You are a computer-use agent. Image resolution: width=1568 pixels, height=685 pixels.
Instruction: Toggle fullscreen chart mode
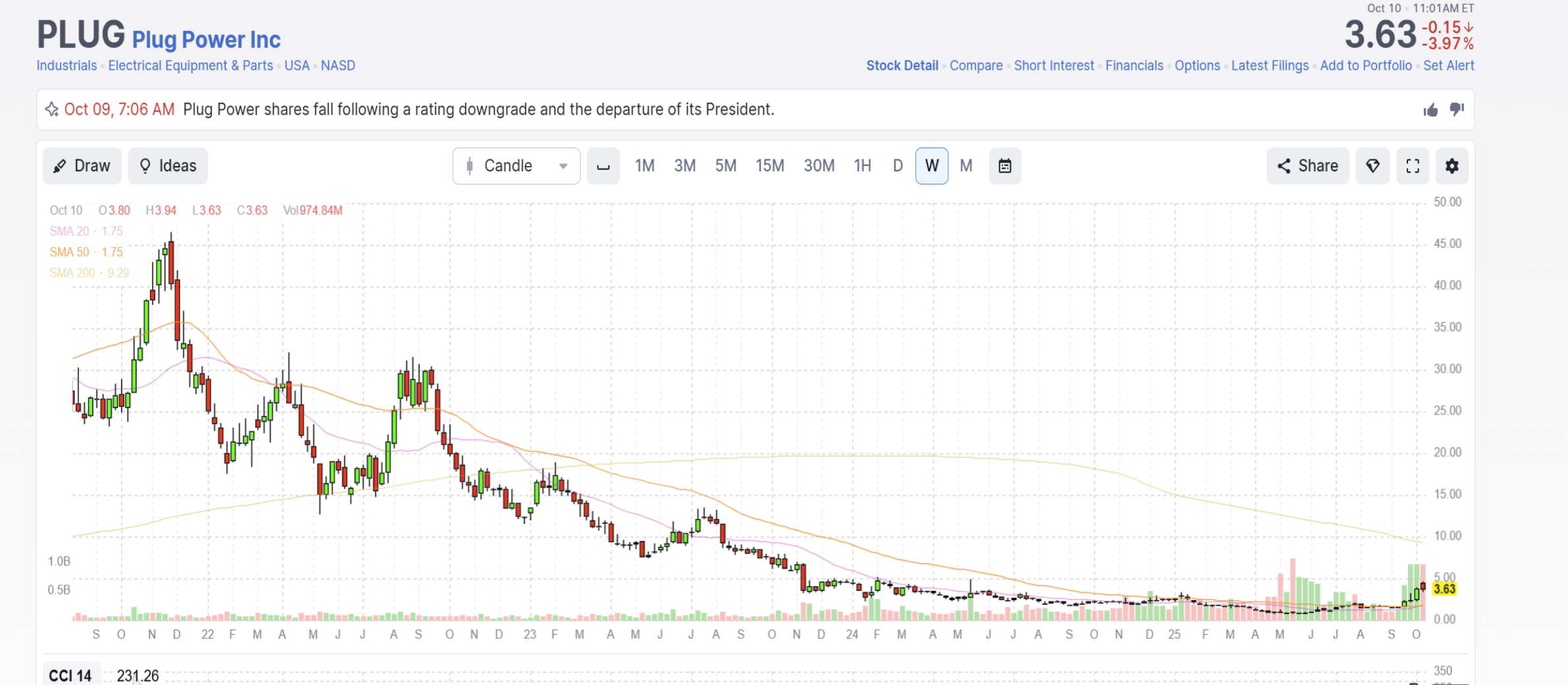(x=1413, y=166)
